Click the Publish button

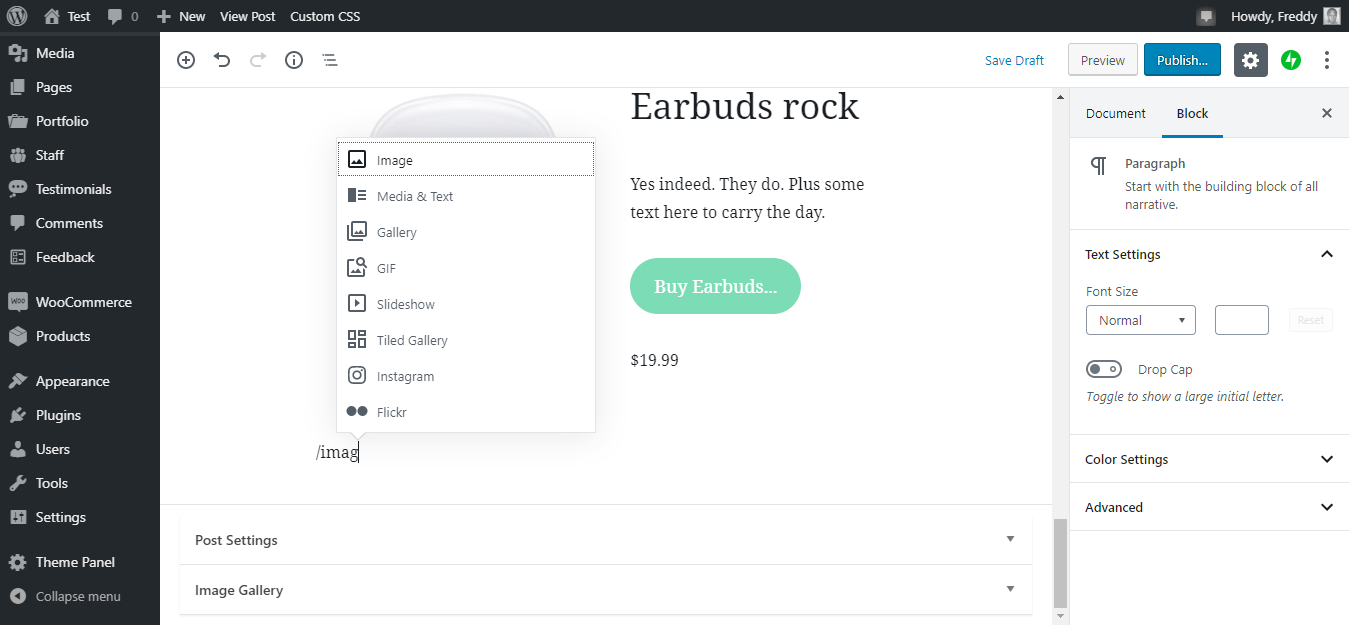pos(1181,60)
